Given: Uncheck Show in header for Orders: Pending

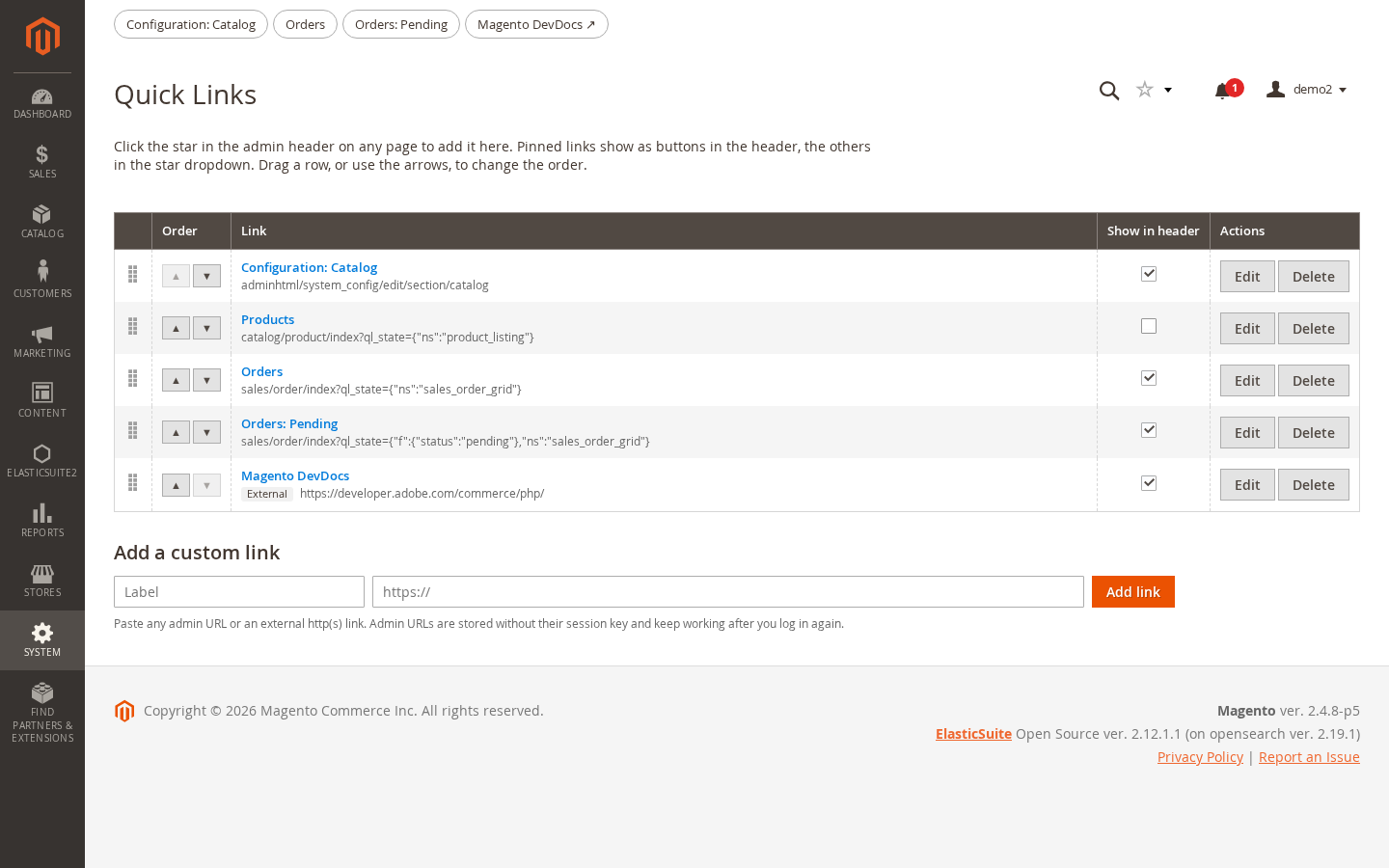Looking at the screenshot, I should [1149, 430].
